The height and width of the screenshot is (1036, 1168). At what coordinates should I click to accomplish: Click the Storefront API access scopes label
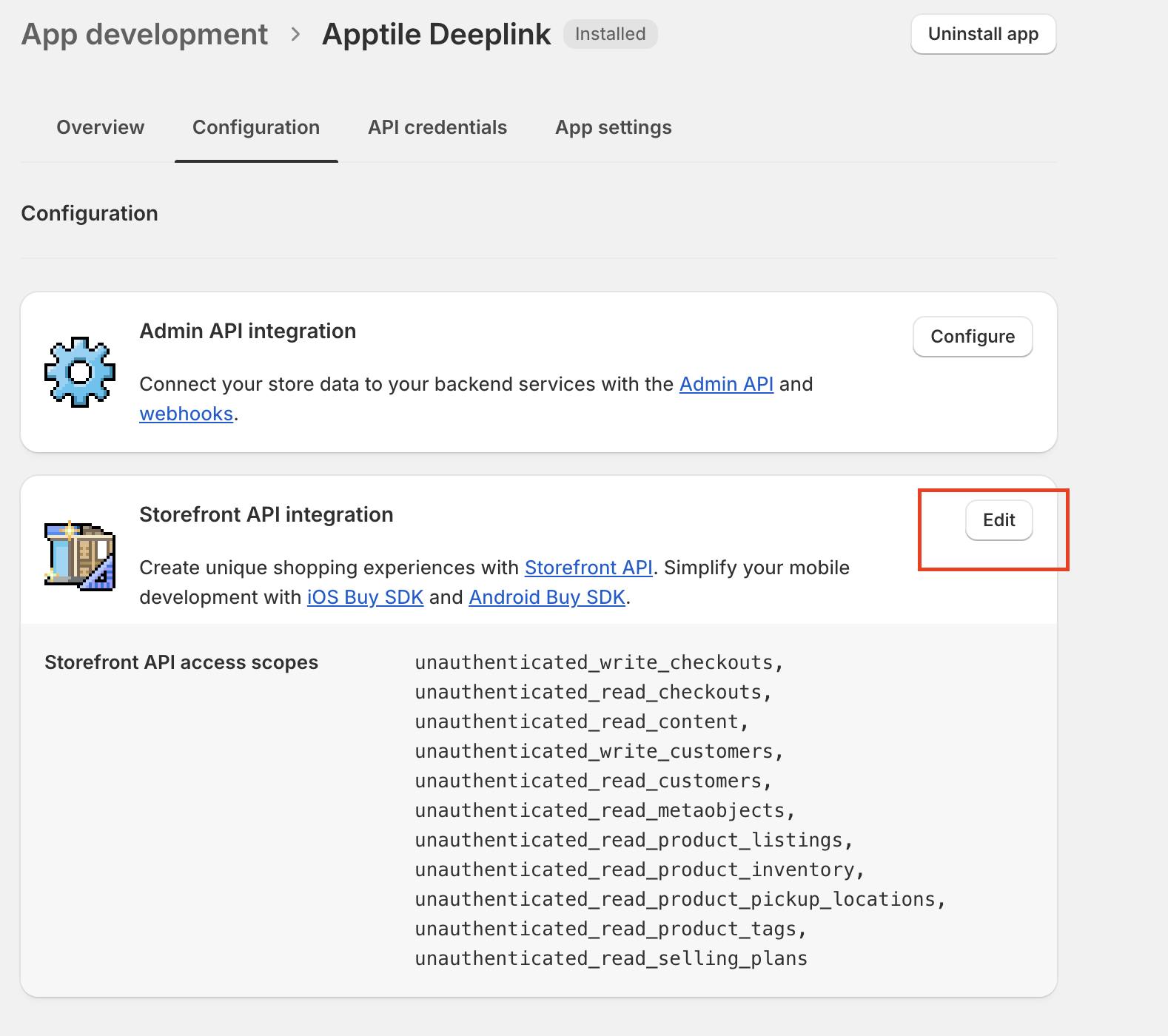[x=181, y=662]
